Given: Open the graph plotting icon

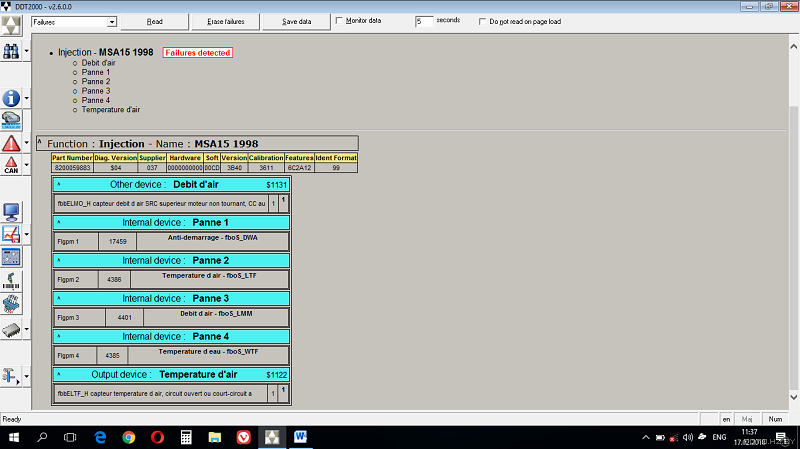Looking at the screenshot, I should coord(11,234).
